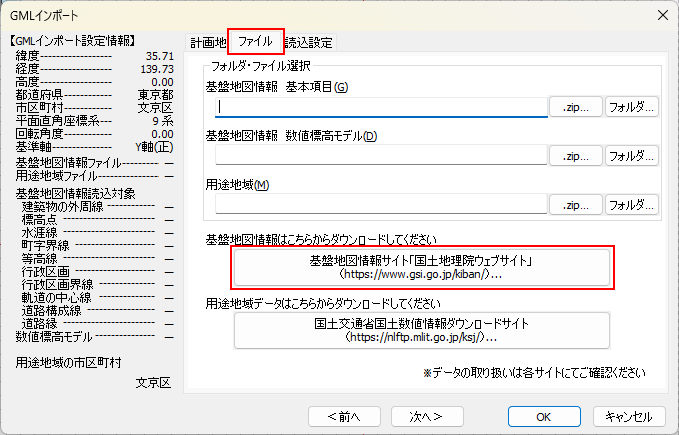Select the ファイル tab
Image resolution: width=679 pixels, height=435 pixels.
point(255,42)
